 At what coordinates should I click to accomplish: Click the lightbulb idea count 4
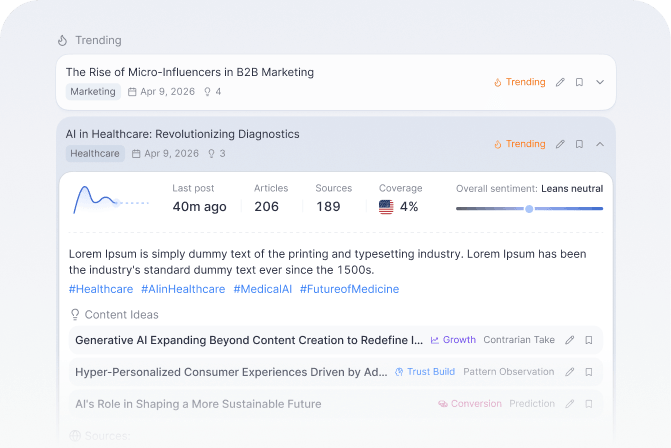pos(212,92)
